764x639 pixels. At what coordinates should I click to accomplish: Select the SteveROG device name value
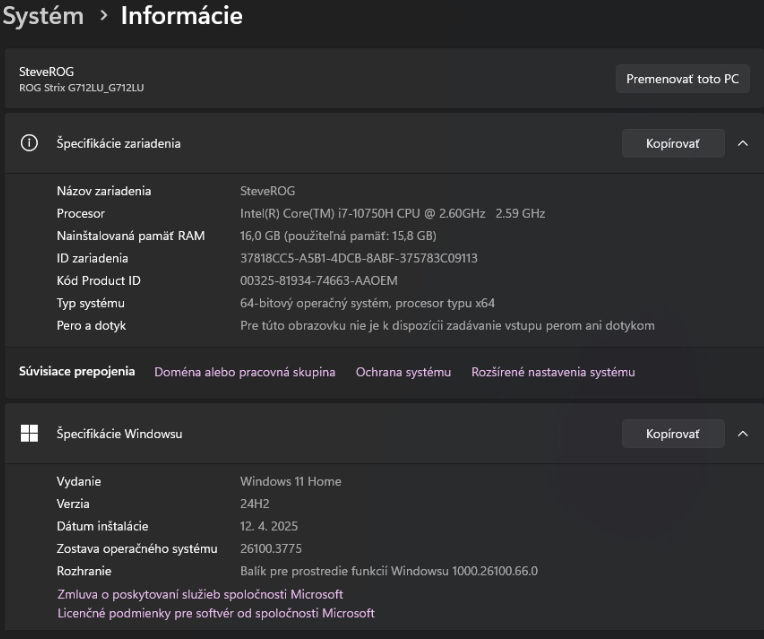coord(267,191)
